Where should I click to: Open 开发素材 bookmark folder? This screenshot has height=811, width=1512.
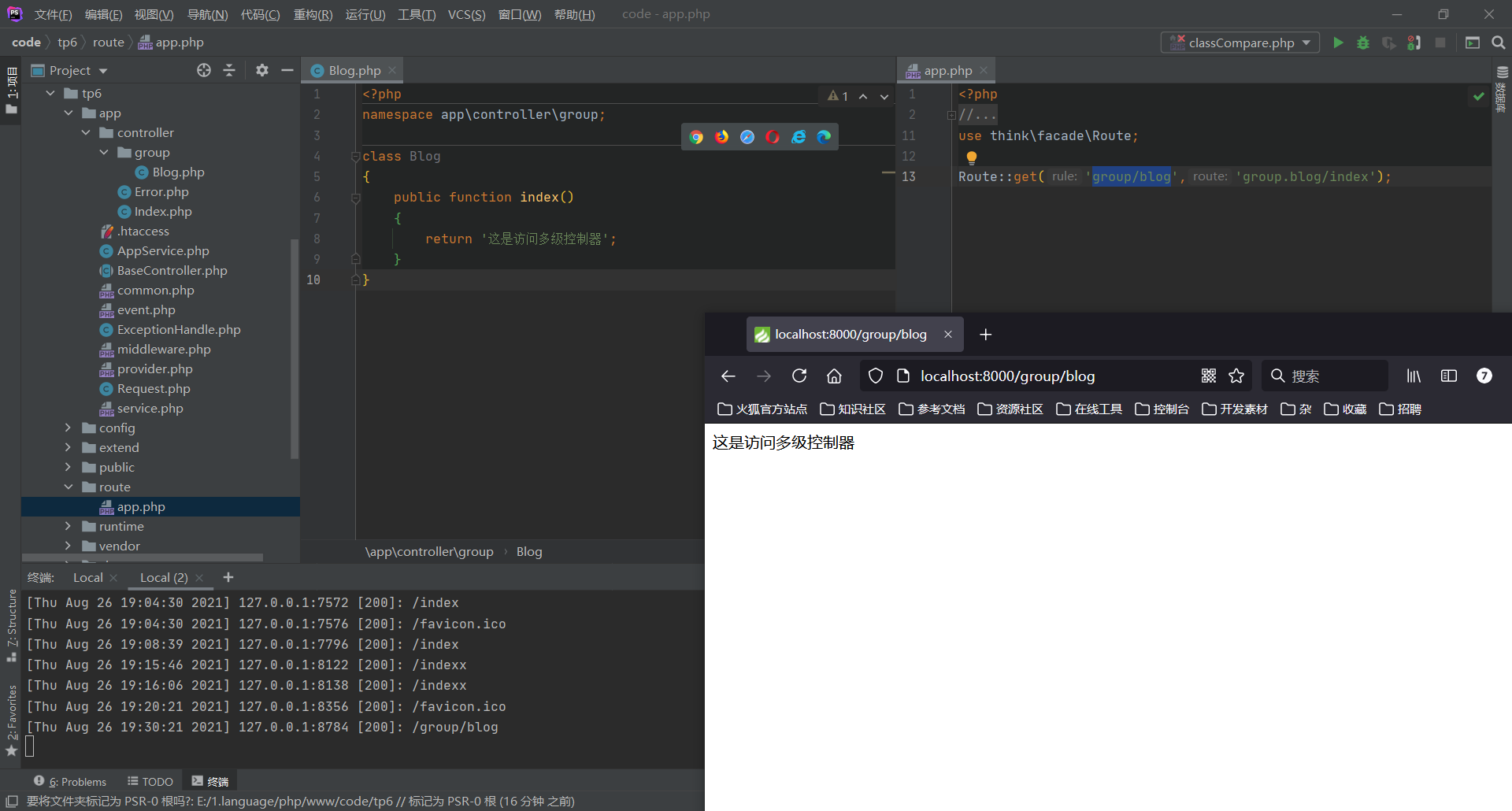(1235, 409)
